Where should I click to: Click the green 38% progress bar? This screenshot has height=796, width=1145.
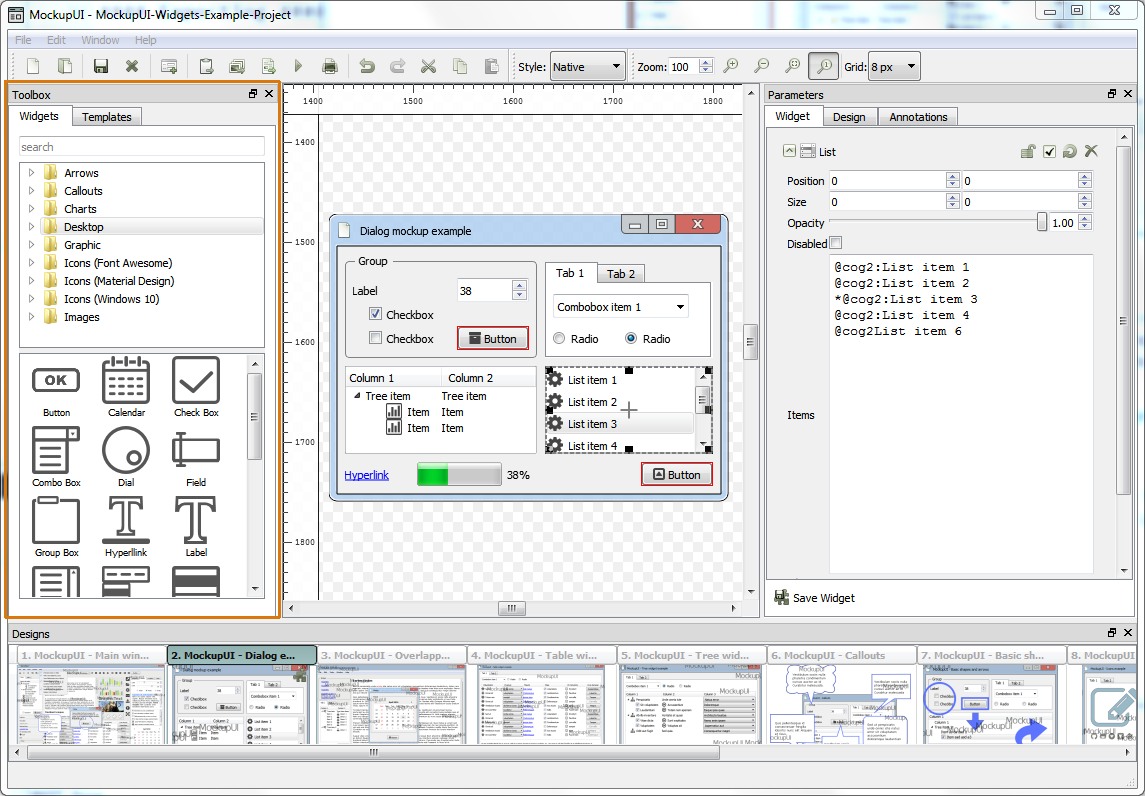[459, 475]
